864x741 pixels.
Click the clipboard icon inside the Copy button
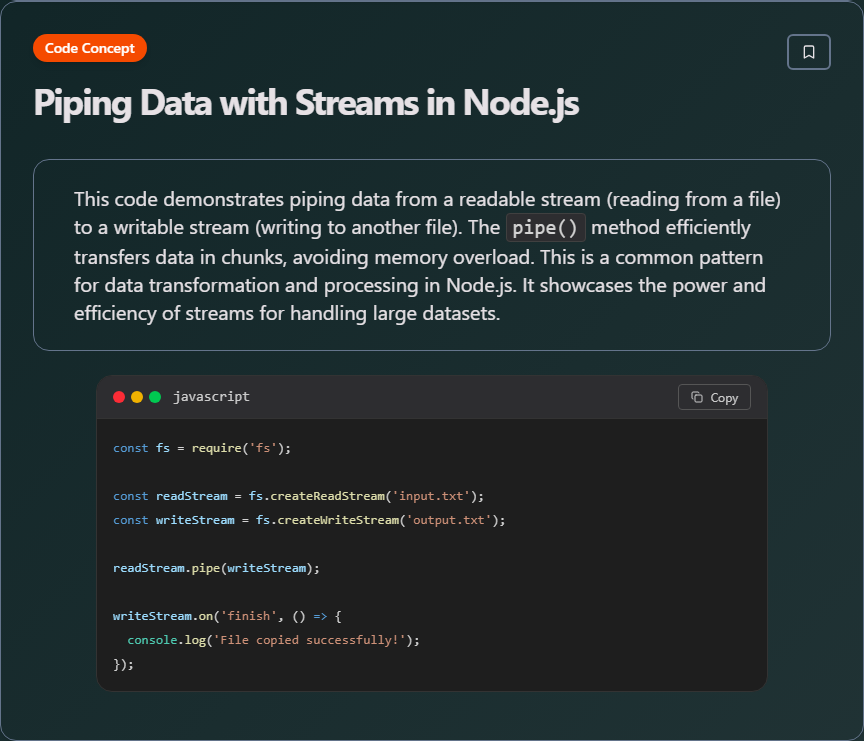click(x=696, y=397)
